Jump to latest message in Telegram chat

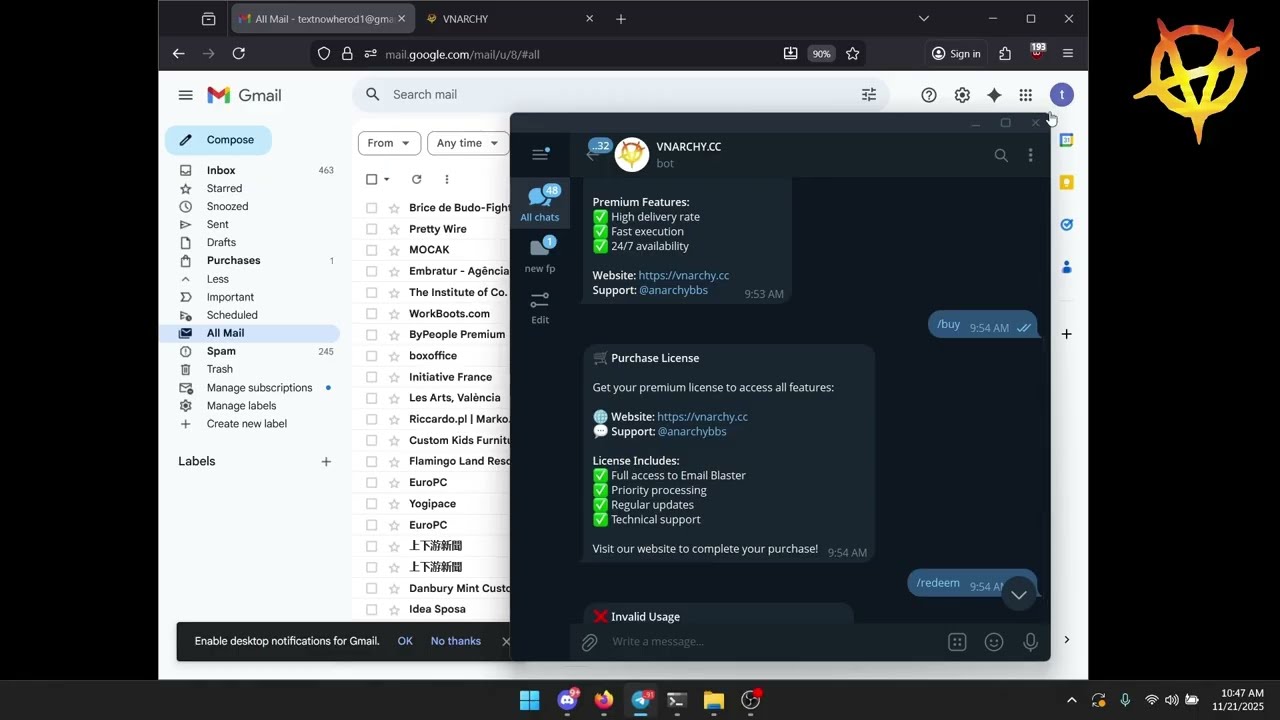coord(1018,595)
